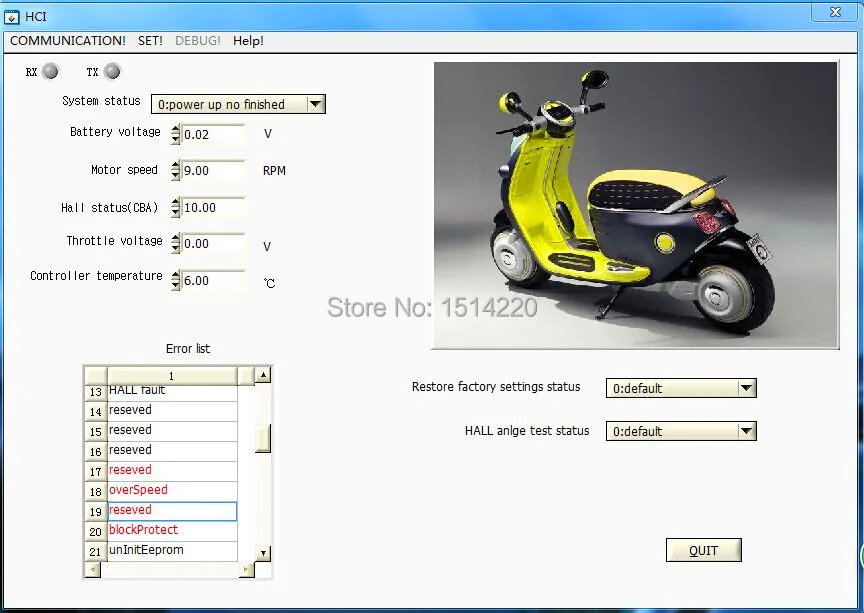Select error row 20 blockProtect
Viewport: 864px width, 613px height.
pos(172,531)
